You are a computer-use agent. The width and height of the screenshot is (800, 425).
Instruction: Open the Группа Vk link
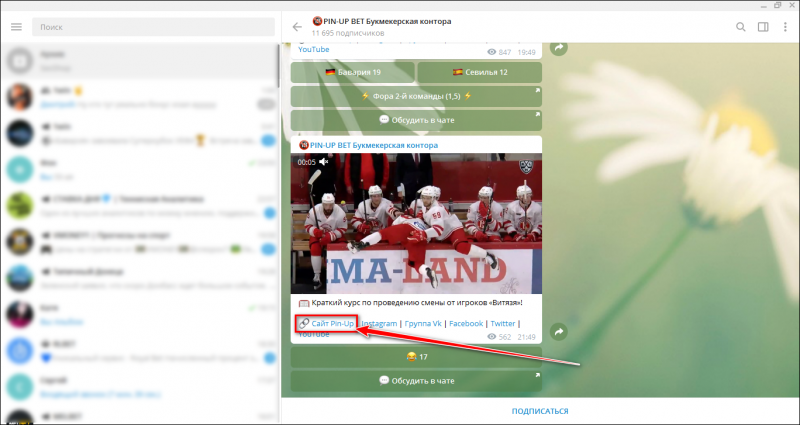click(x=423, y=323)
